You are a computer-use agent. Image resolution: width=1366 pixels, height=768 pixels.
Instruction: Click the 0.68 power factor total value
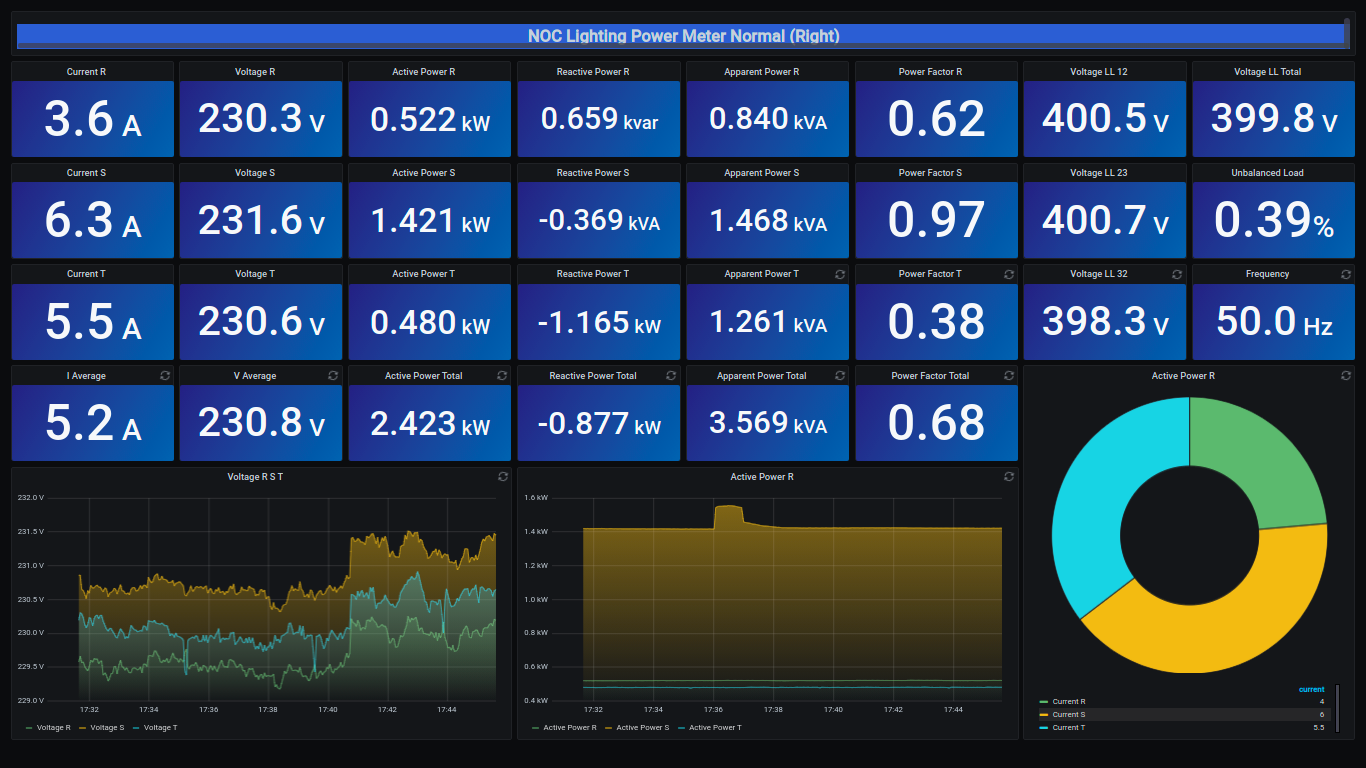point(936,423)
